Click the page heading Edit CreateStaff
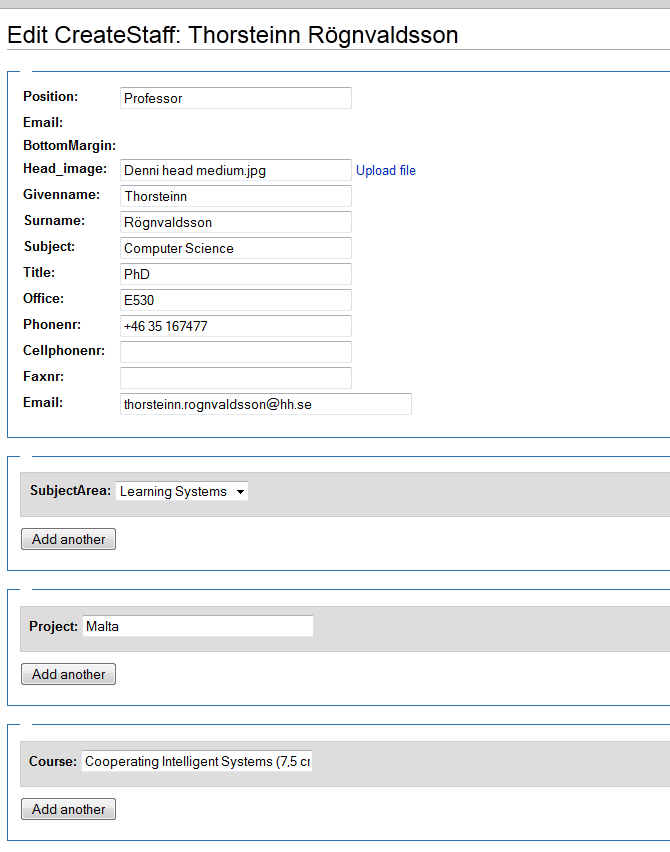Viewport: 670px width, 852px height. point(232,35)
